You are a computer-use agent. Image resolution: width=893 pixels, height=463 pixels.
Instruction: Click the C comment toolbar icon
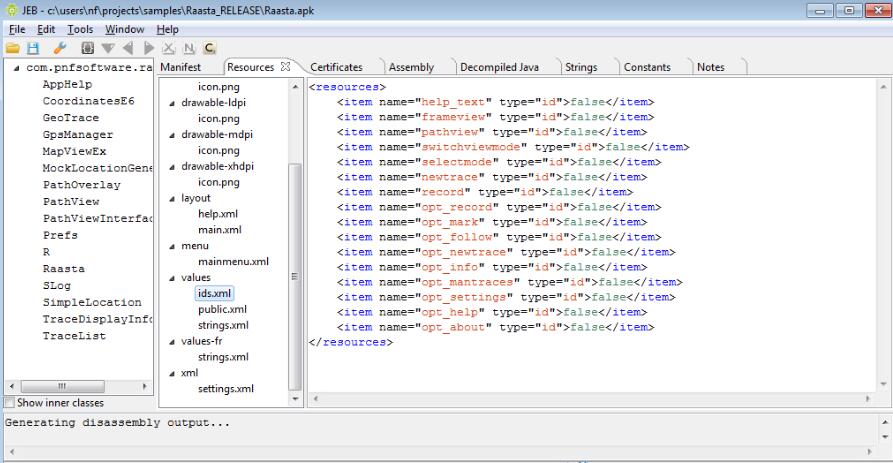pyautogui.click(x=210, y=48)
